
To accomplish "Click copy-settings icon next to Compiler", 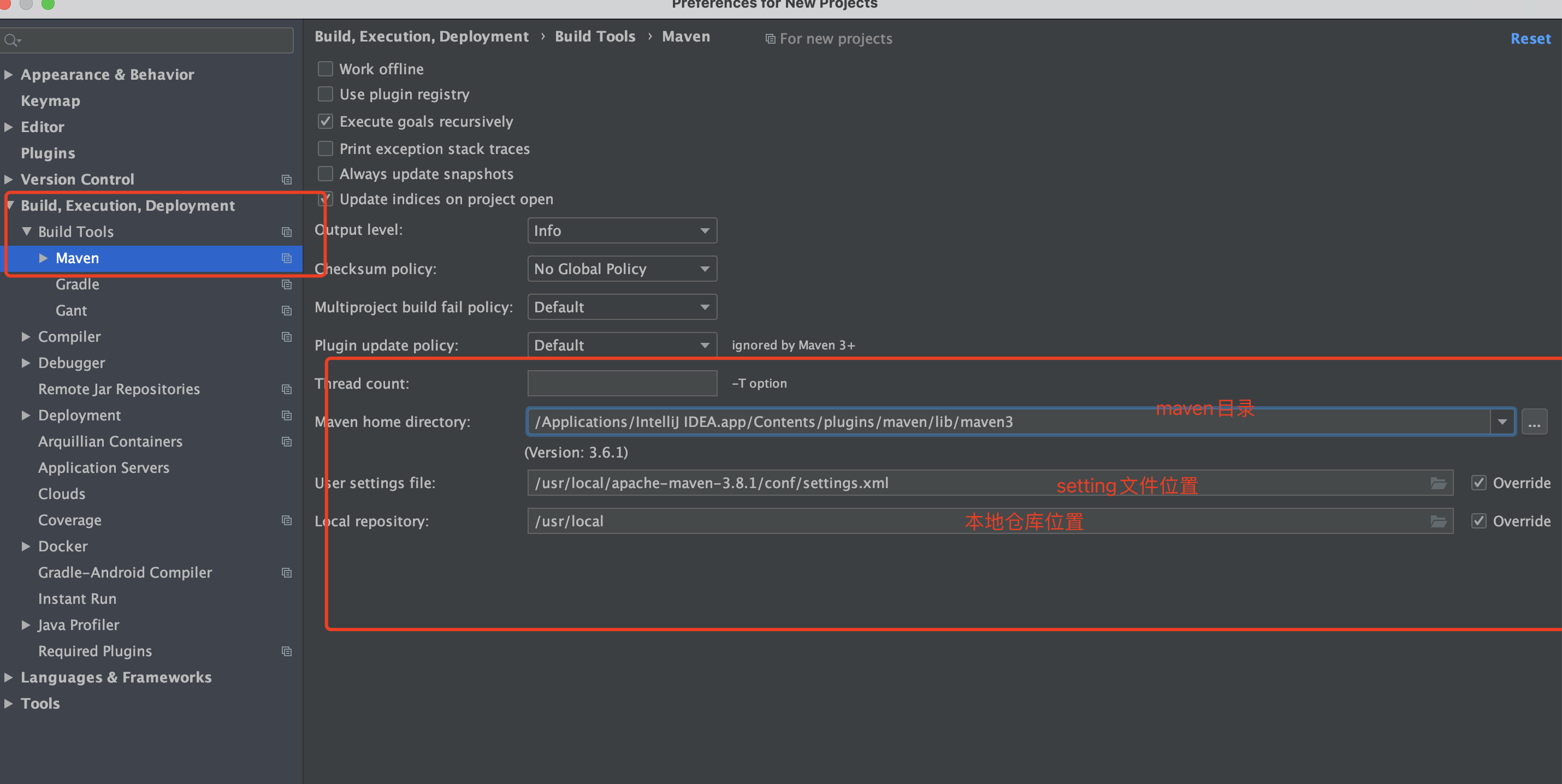I will click(287, 337).
